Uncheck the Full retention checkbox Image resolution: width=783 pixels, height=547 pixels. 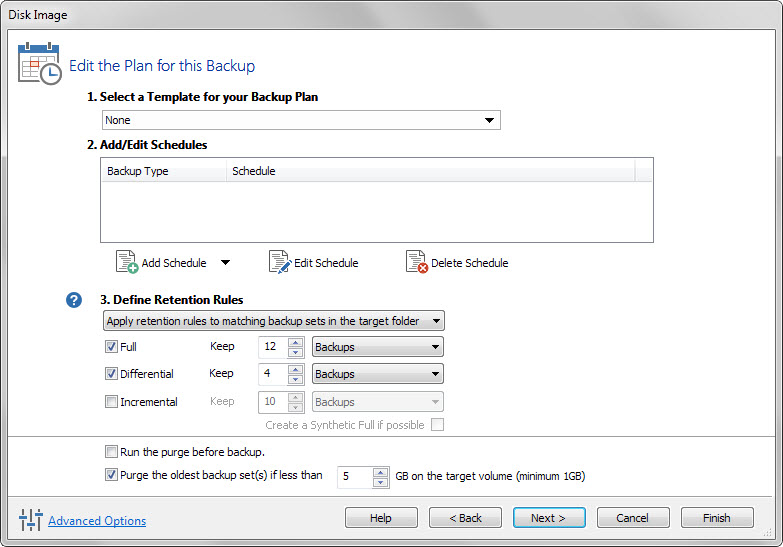pos(111,346)
